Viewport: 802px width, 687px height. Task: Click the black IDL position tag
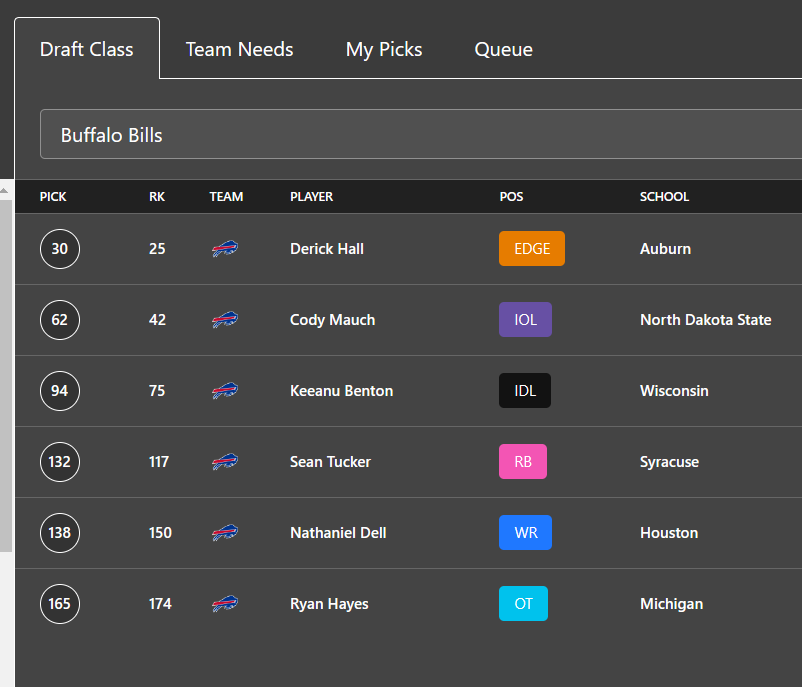point(525,391)
